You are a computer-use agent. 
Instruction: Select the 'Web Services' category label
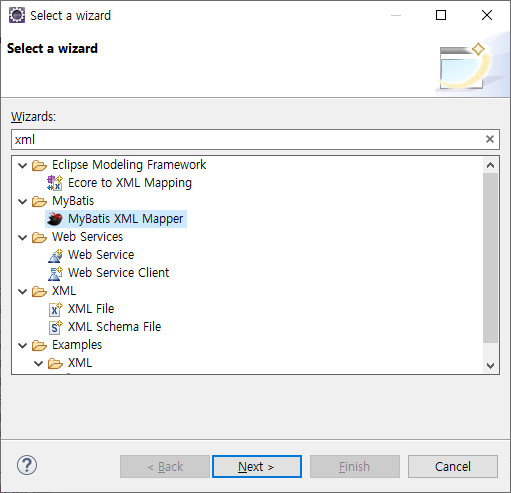(87, 237)
